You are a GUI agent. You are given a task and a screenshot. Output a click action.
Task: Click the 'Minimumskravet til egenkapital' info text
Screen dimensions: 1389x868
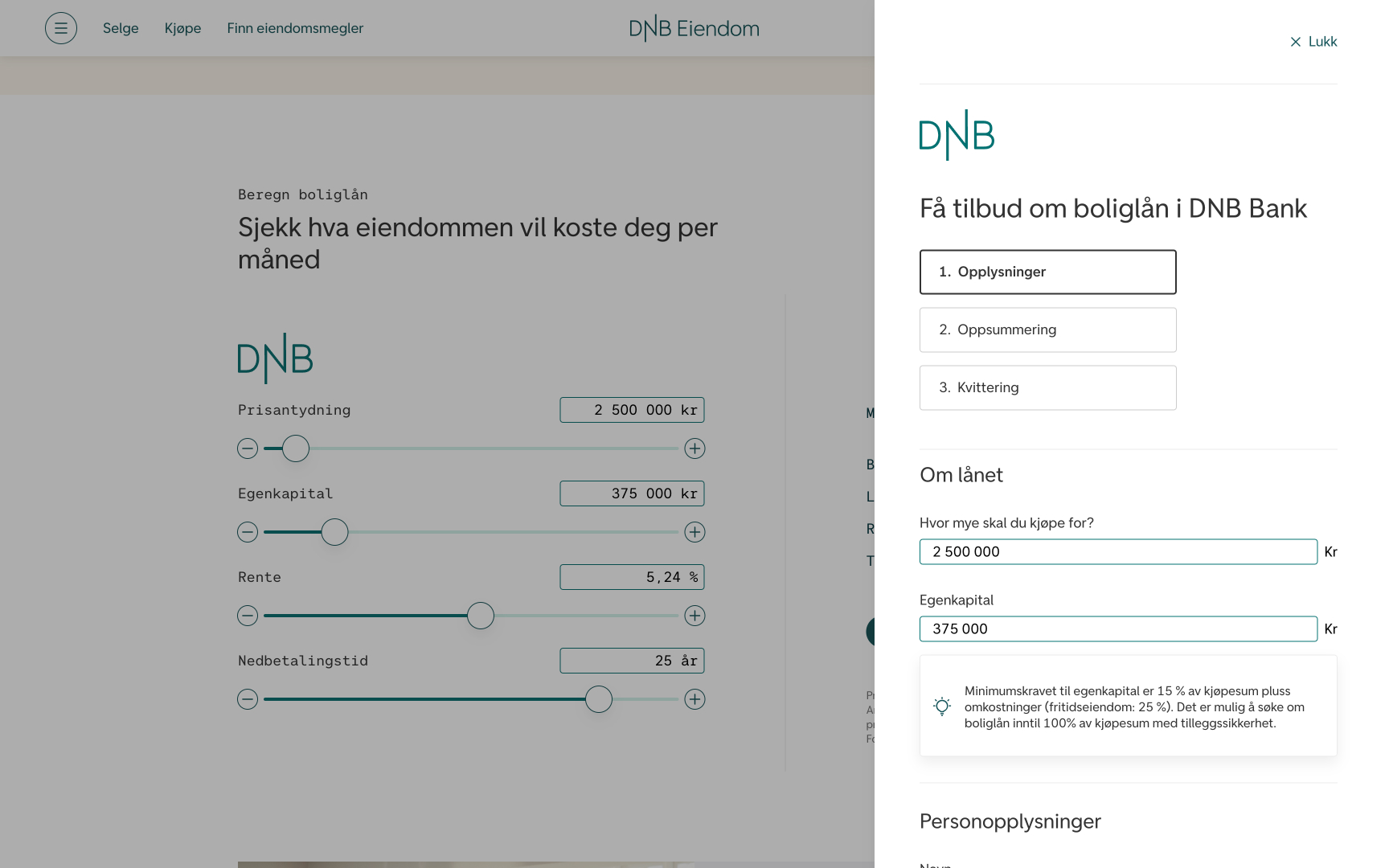pyautogui.click(x=1135, y=706)
